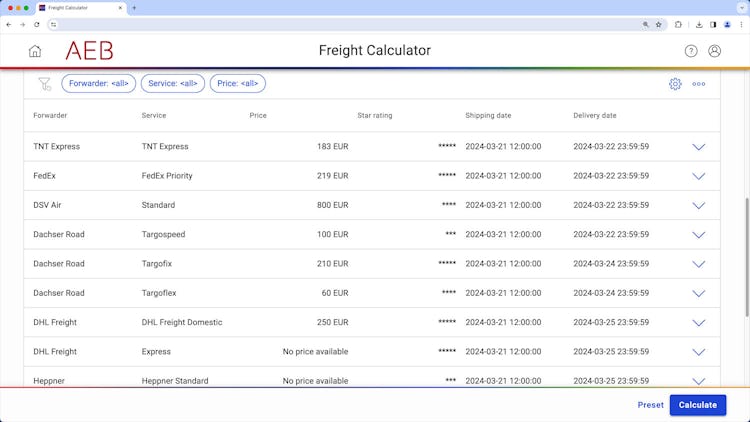Image resolution: width=750 pixels, height=422 pixels.
Task: Open the browser extensions puzzle icon
Action: (x=678, y=24)
